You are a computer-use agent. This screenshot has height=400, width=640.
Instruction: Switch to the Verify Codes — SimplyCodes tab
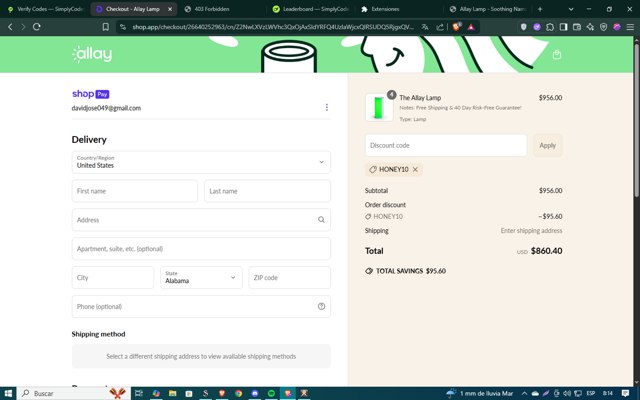click(x=45, y=9)
